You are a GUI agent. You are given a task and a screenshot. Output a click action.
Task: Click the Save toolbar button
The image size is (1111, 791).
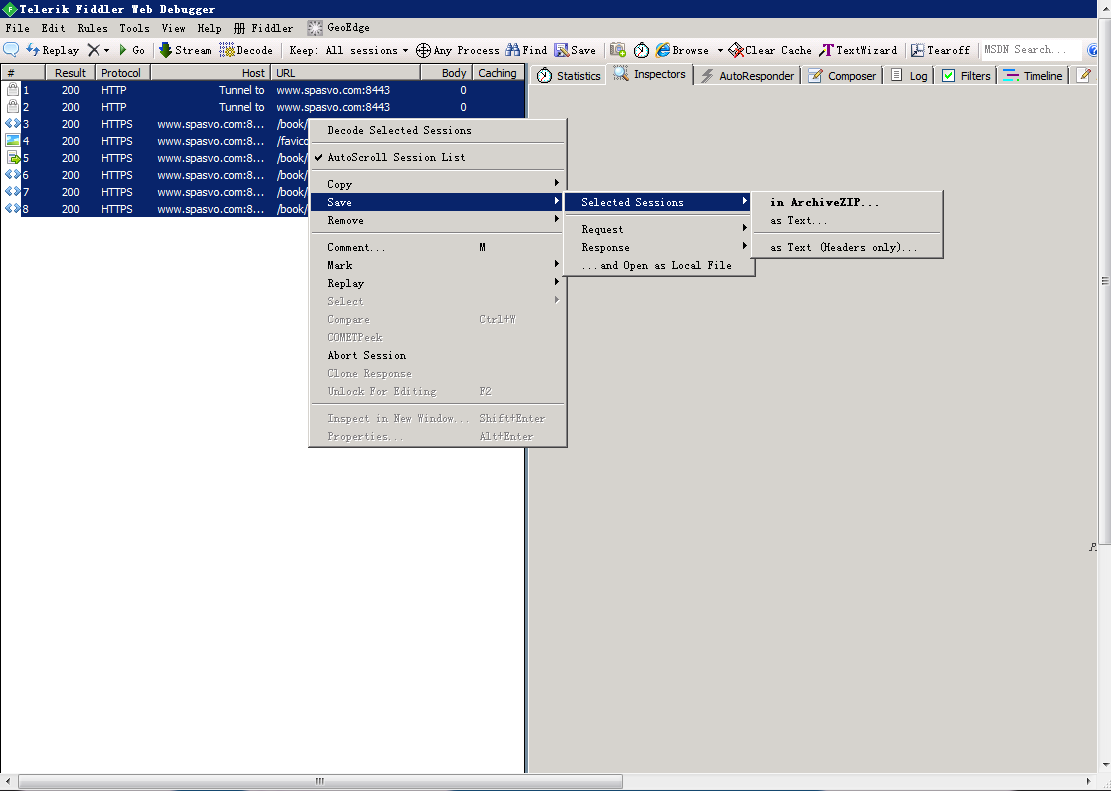point(575,50)
